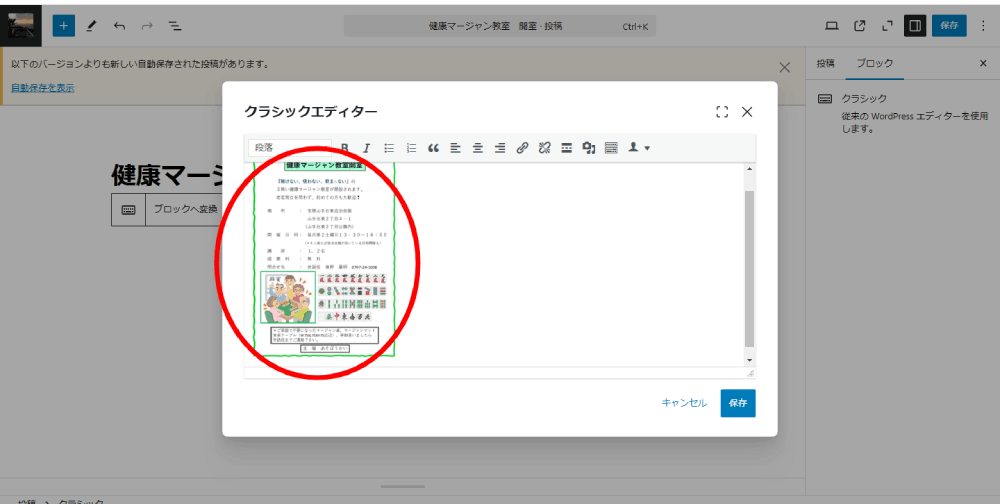Insert Read More tag
This screenshot has width=1000, height=504.
566,148
